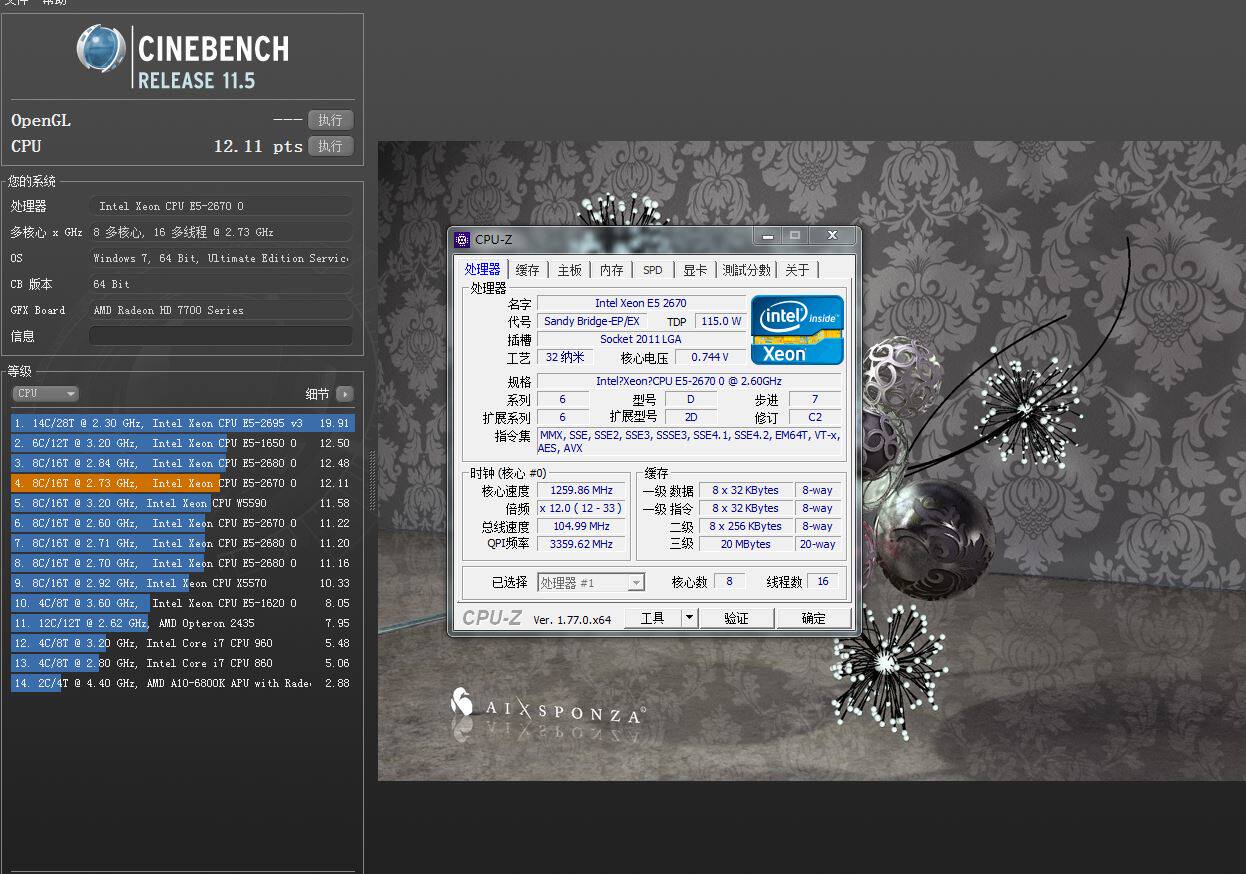Select ranking row 3 at 2.84 GHz
The height and width of the screenshot is (874, 1246).
(x=182, y=463)
